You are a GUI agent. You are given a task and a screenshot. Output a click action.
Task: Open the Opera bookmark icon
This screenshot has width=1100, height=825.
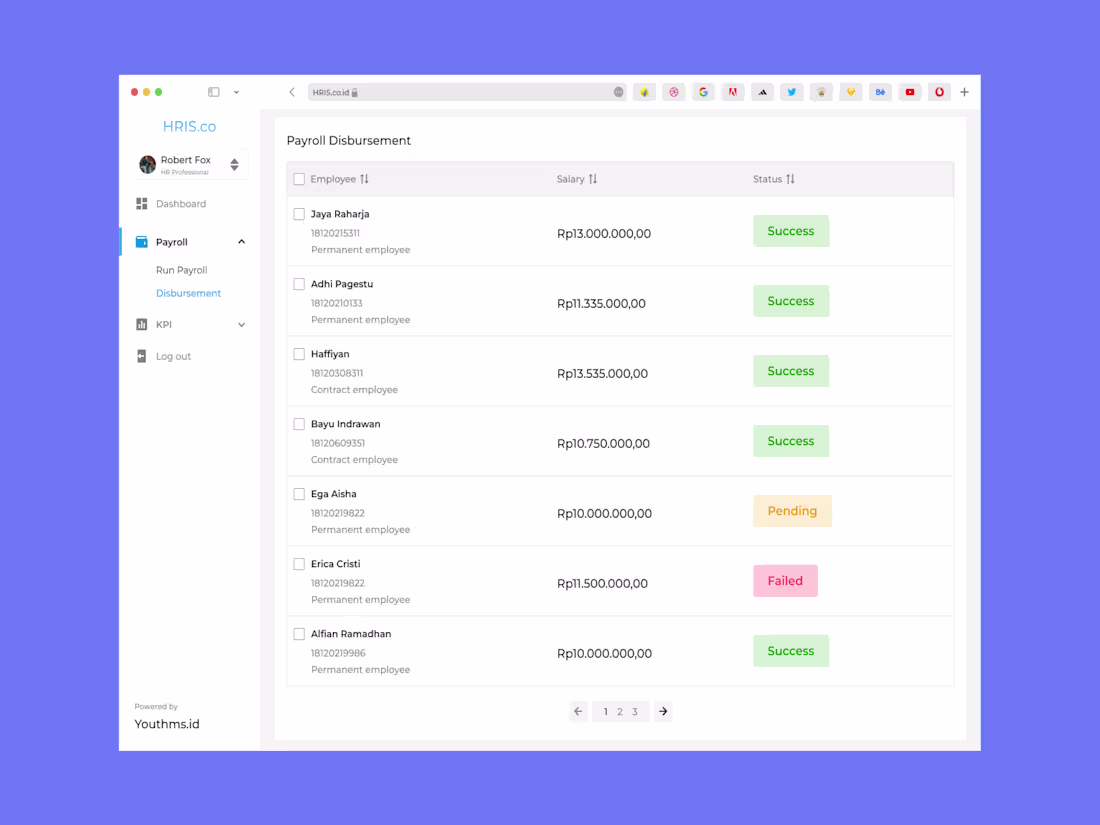(x=939, y=92)
